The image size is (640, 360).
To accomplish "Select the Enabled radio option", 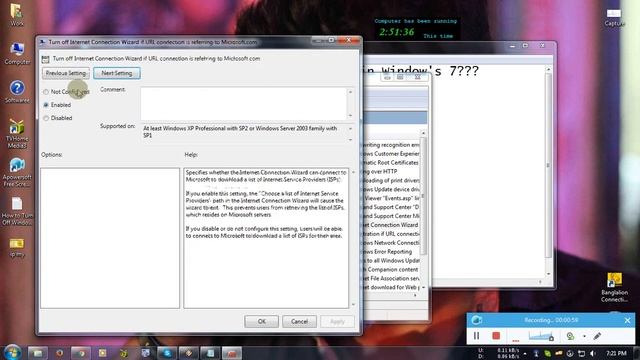I will 46,105.
